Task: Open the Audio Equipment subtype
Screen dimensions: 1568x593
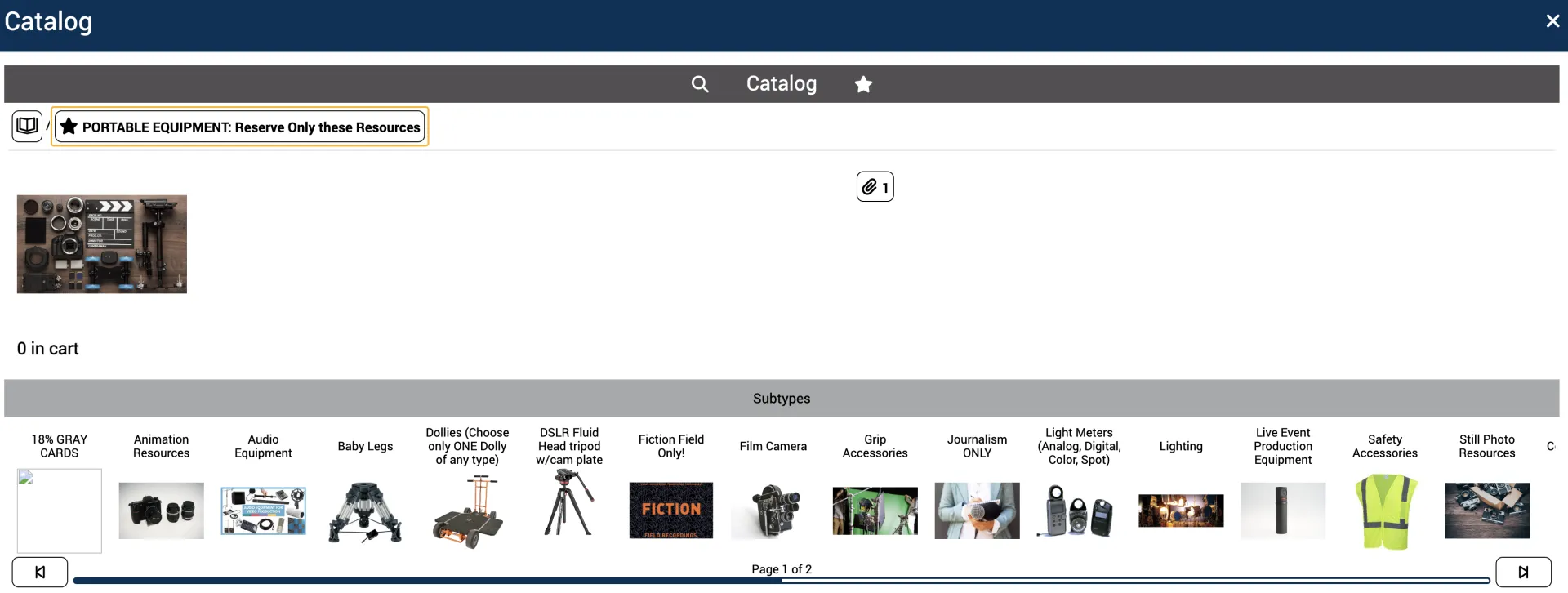Action: (263, 511)
